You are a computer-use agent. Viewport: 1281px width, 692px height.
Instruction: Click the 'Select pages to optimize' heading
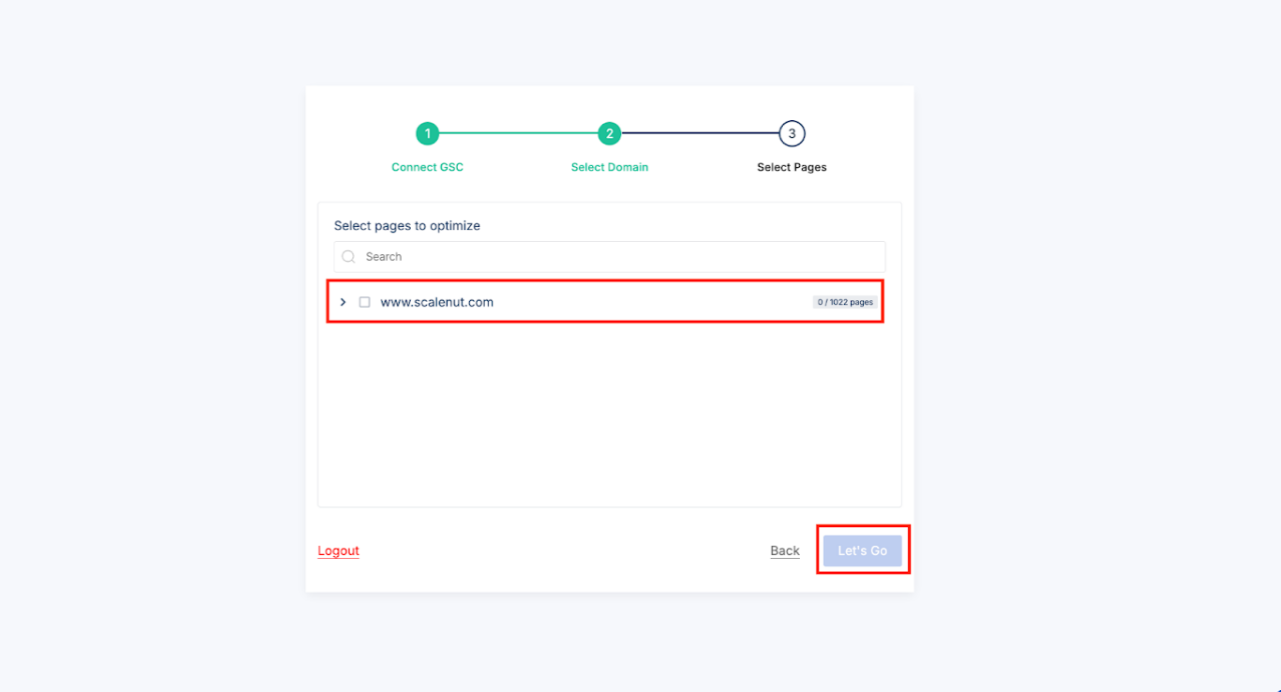coord(407,226)
